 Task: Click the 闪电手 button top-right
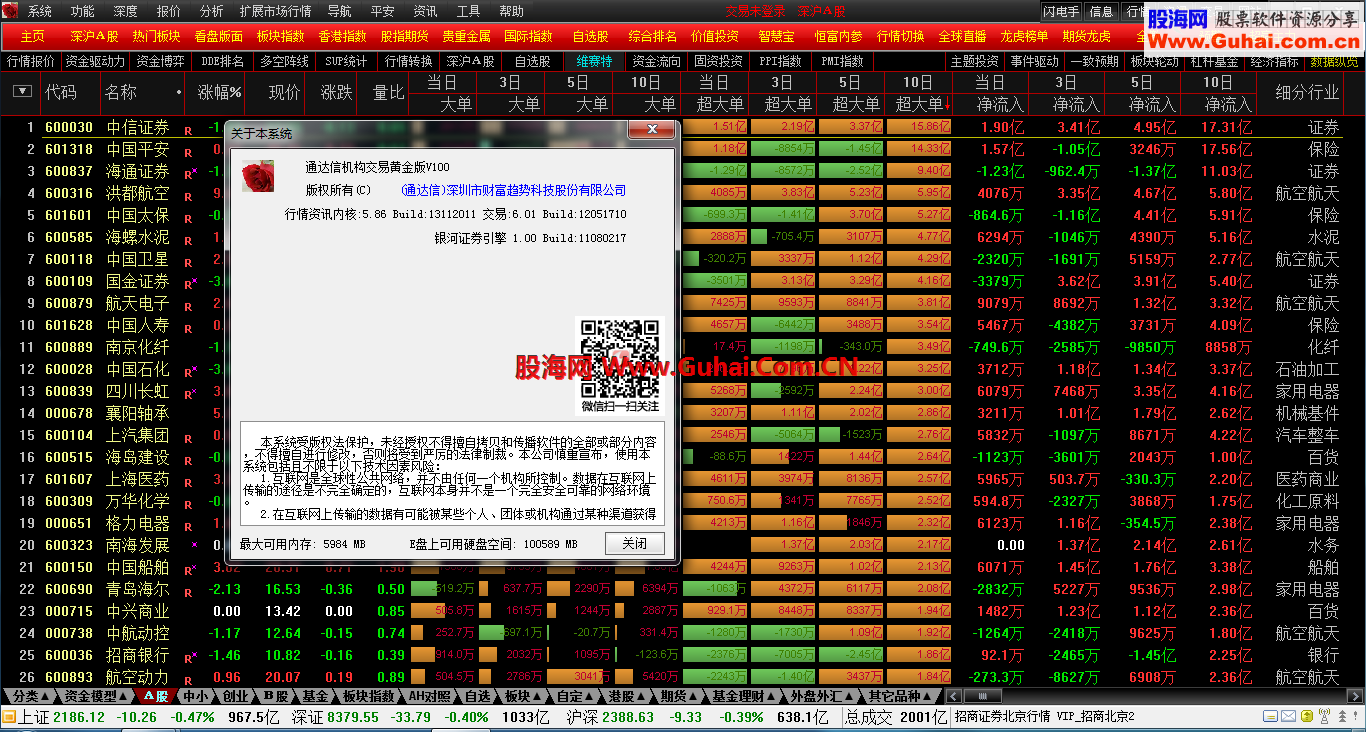[x=1061, y=11]
